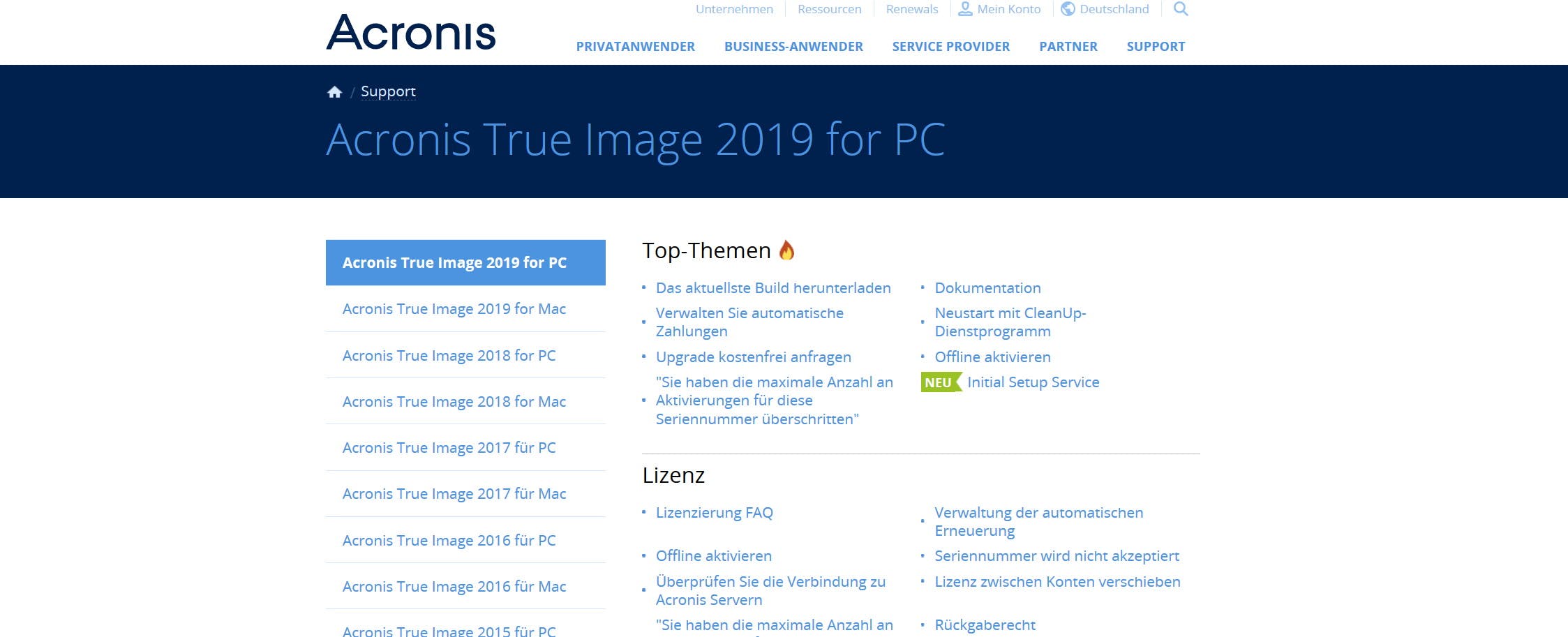The height and width of the screenshot is (637, 1568).
Task: Select the Deutschland region link
Action: 1114,9
